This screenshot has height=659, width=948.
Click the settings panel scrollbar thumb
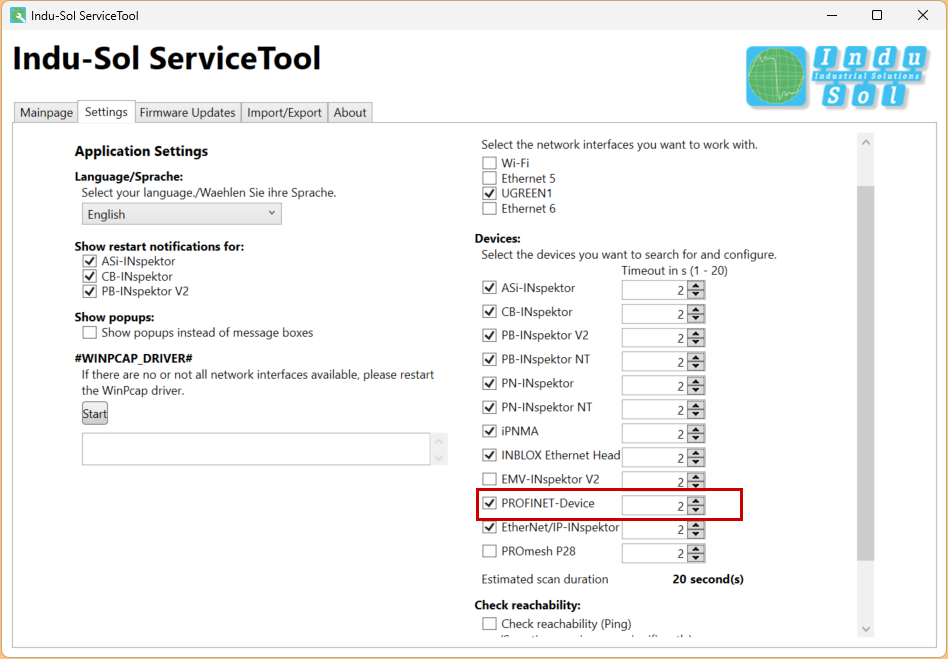866,373
